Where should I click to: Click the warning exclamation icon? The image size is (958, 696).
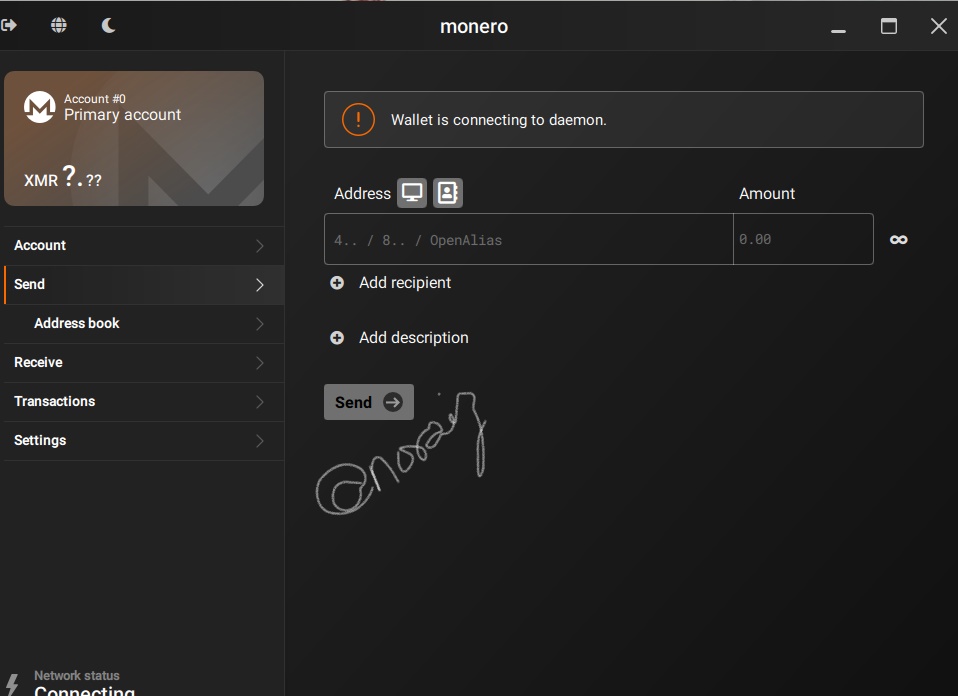(358, 120)
